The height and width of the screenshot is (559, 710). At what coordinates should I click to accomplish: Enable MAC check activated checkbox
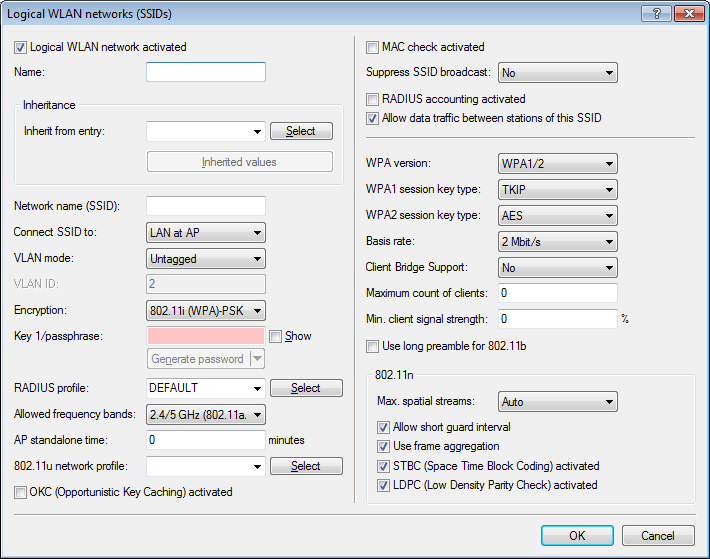tap(373, 47)
